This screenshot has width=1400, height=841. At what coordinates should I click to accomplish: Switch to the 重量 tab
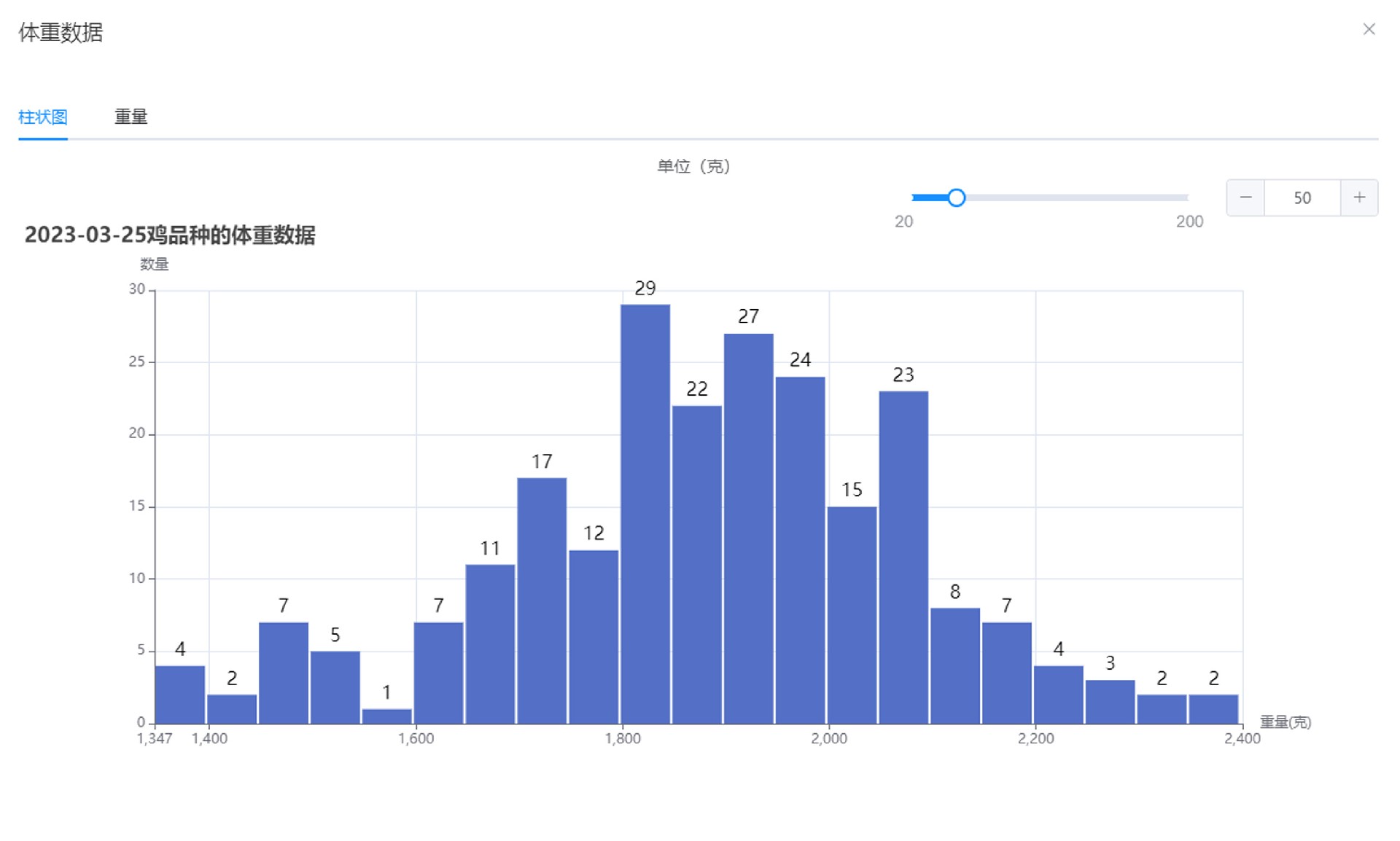click(131, 117)
